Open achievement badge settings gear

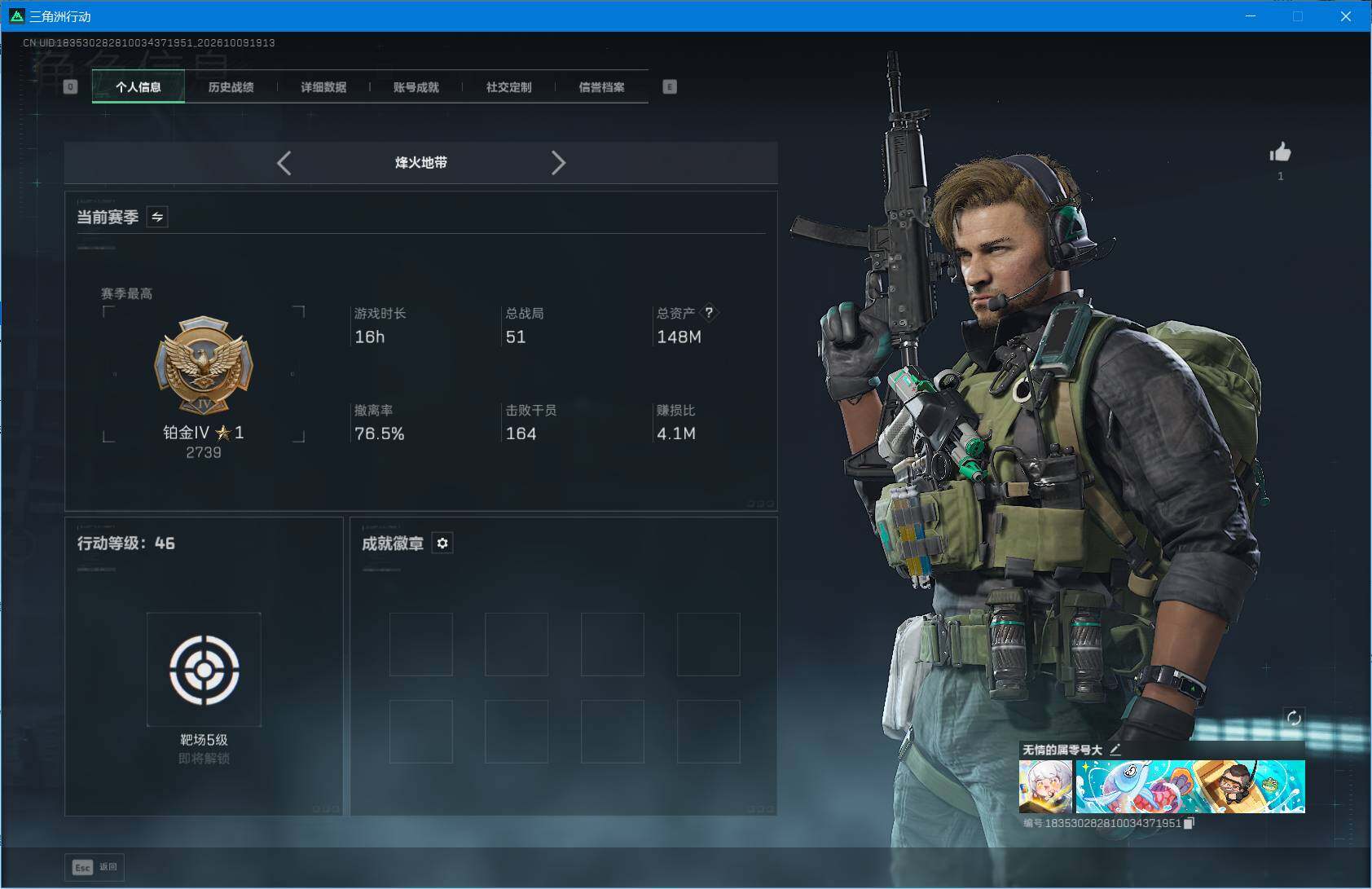(442, 544)
